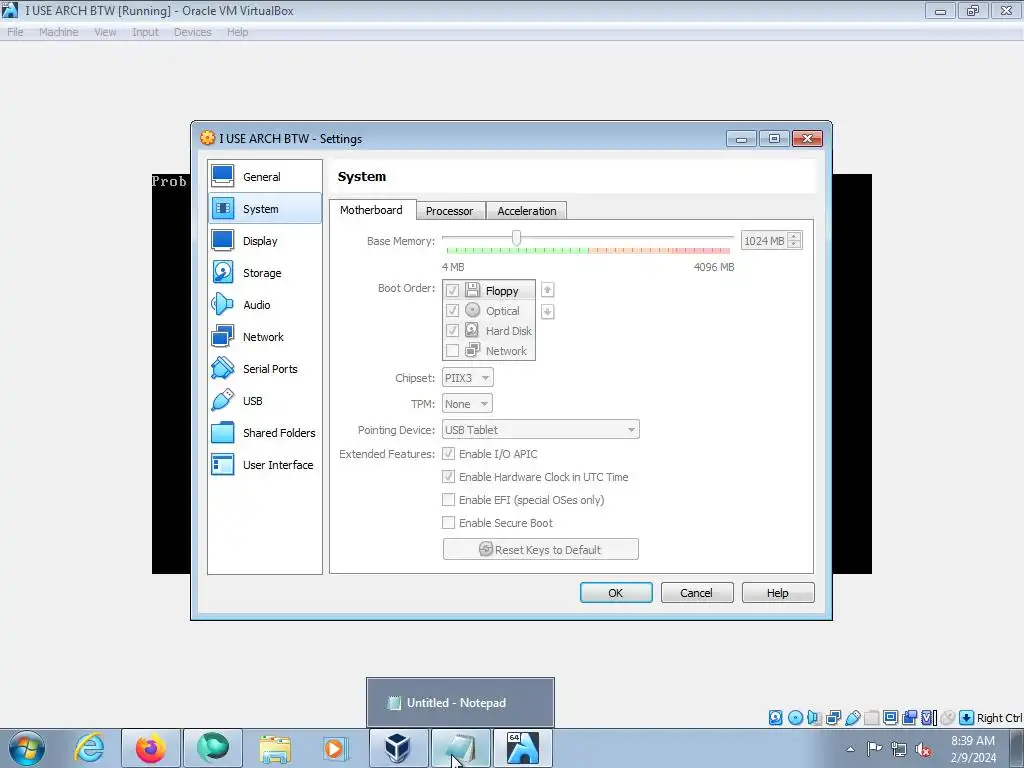
Task: Open the Pointing Device USB Tablet dropdown
Action: pyautogui.click(x=541, y=430)
